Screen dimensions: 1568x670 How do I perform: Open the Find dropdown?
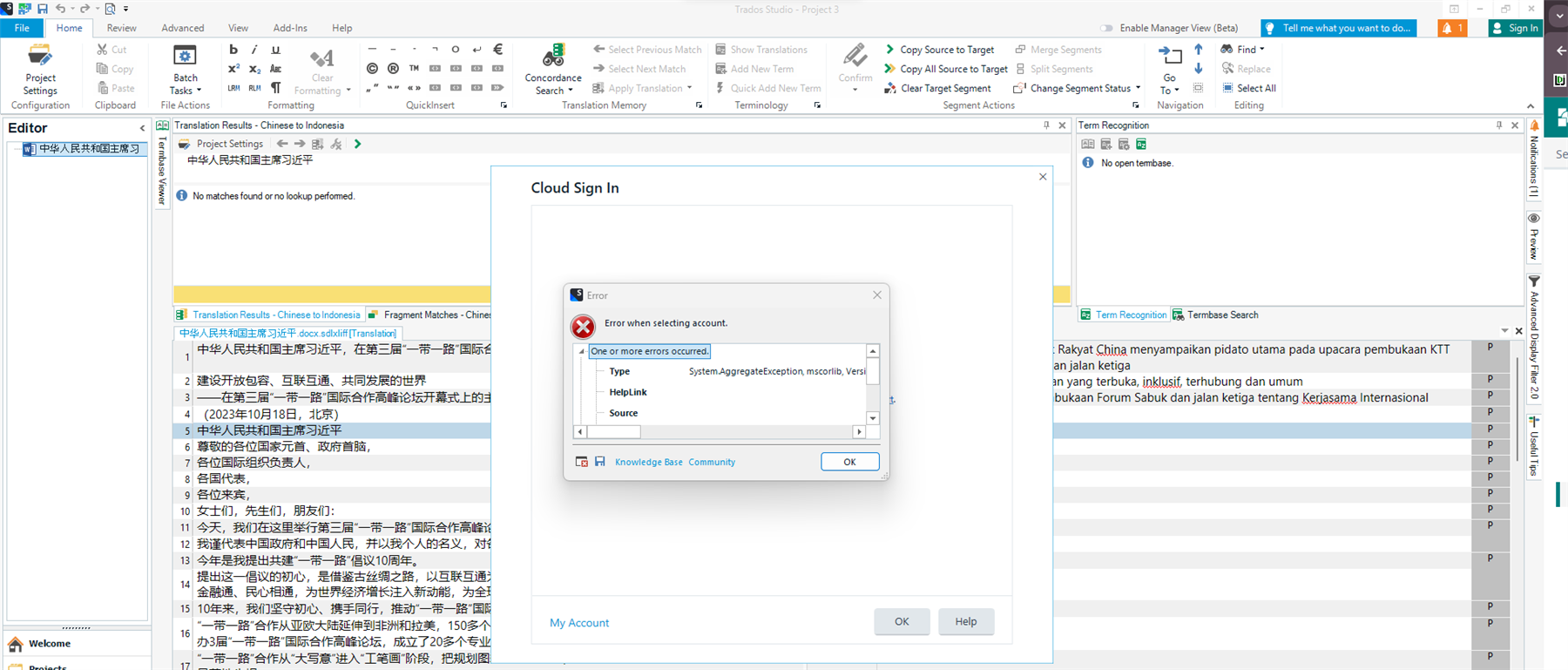pyautogui.click(x=1242, y=50)
